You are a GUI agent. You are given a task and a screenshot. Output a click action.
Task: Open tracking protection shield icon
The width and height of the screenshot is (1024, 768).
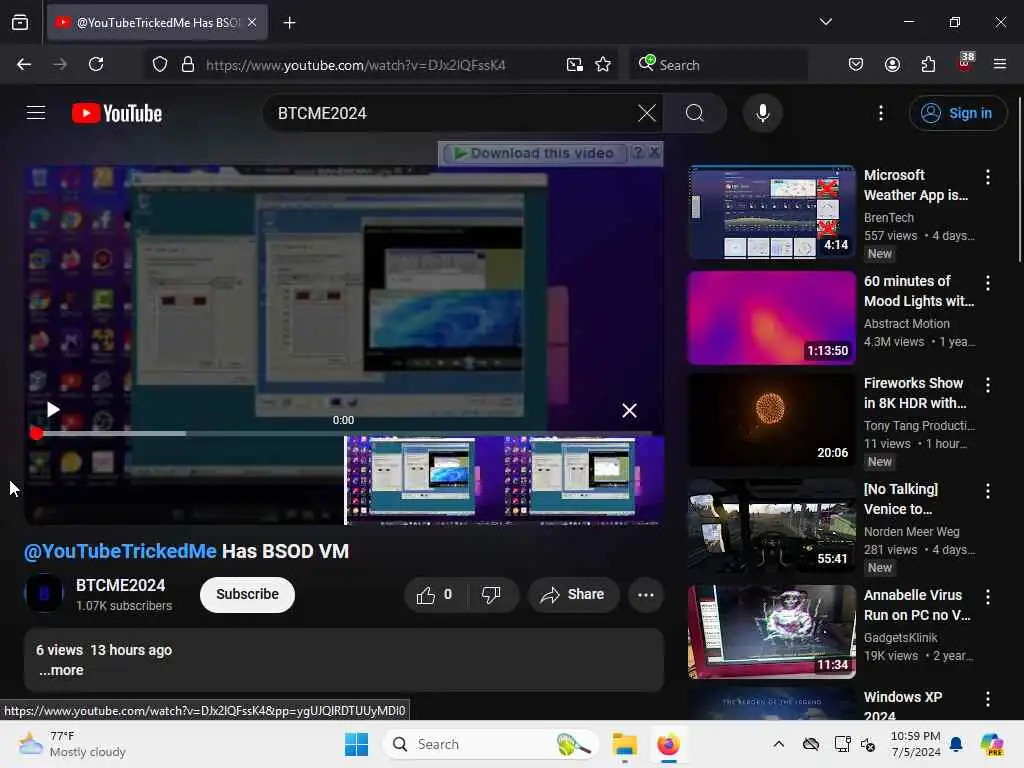tap(160, 65)
